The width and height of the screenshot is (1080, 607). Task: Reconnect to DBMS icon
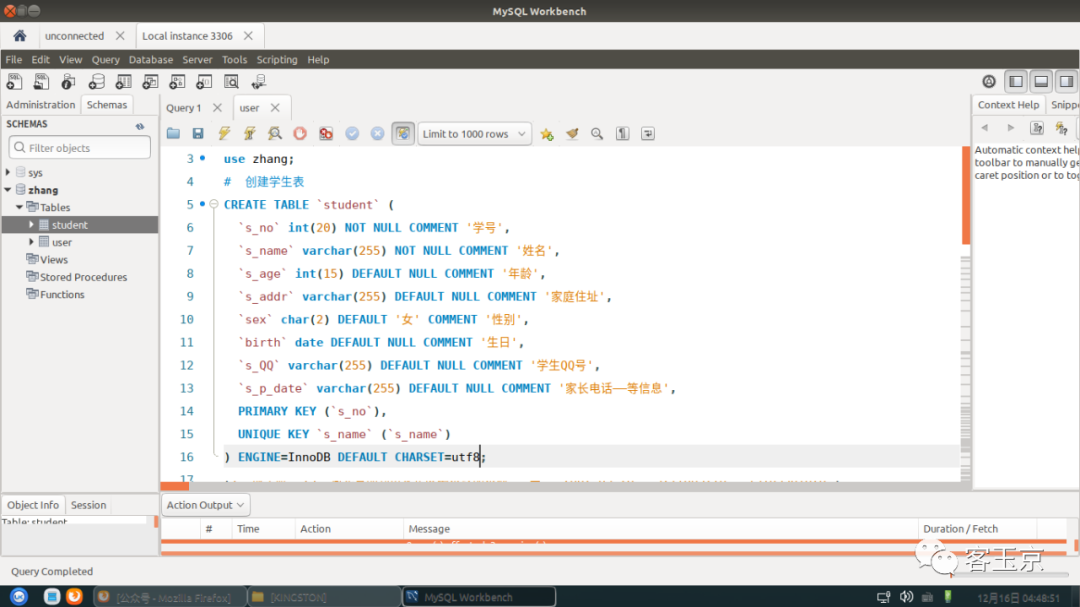(259, 82)
